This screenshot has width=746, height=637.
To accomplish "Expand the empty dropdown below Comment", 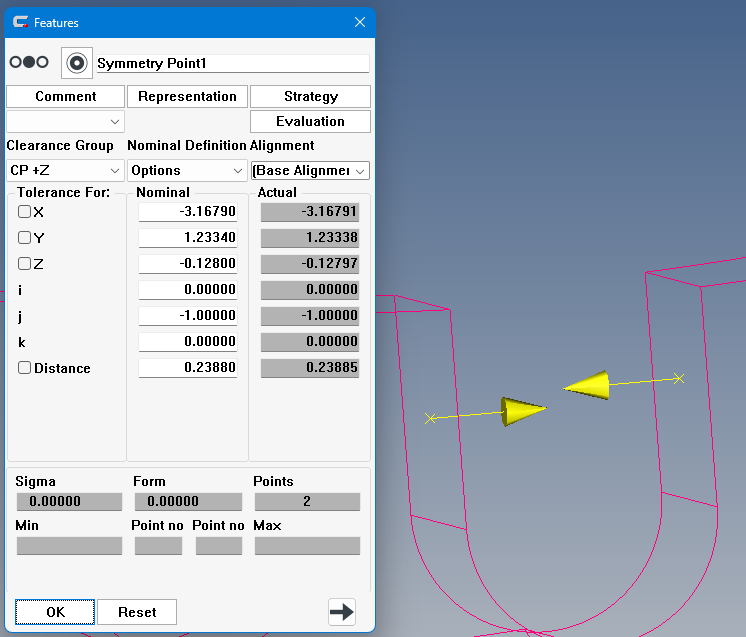I will tap(65, 121).
